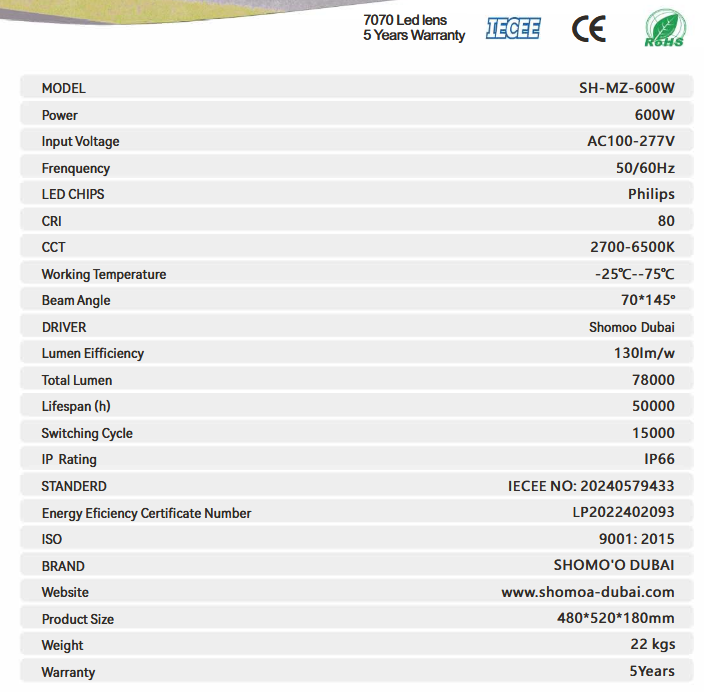Click the 5 Years Warranty heading text

413,36
